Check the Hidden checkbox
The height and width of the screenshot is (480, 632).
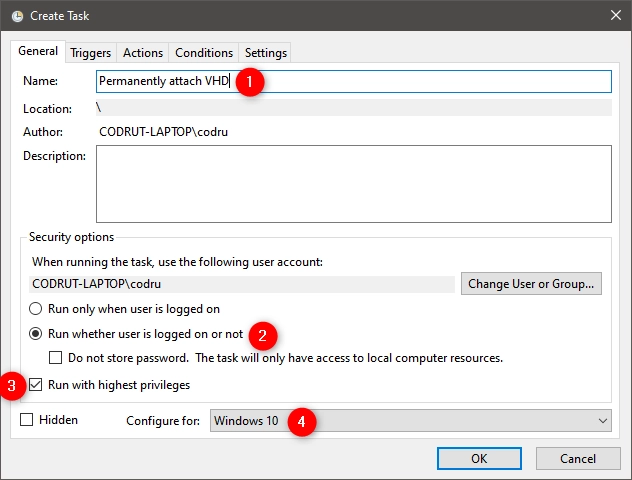tap(27, 420)
